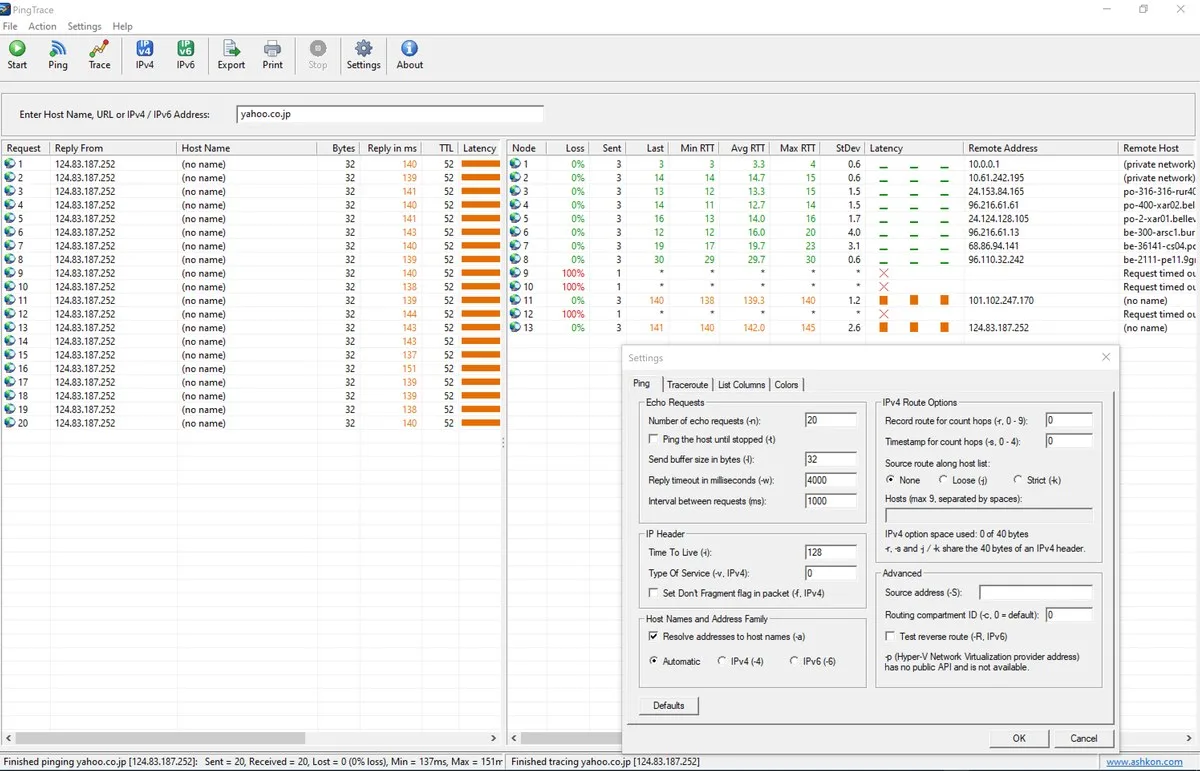The image size is (1200, 771).
Task: Click the Send buffer size field
Action: tap(831, 460)
